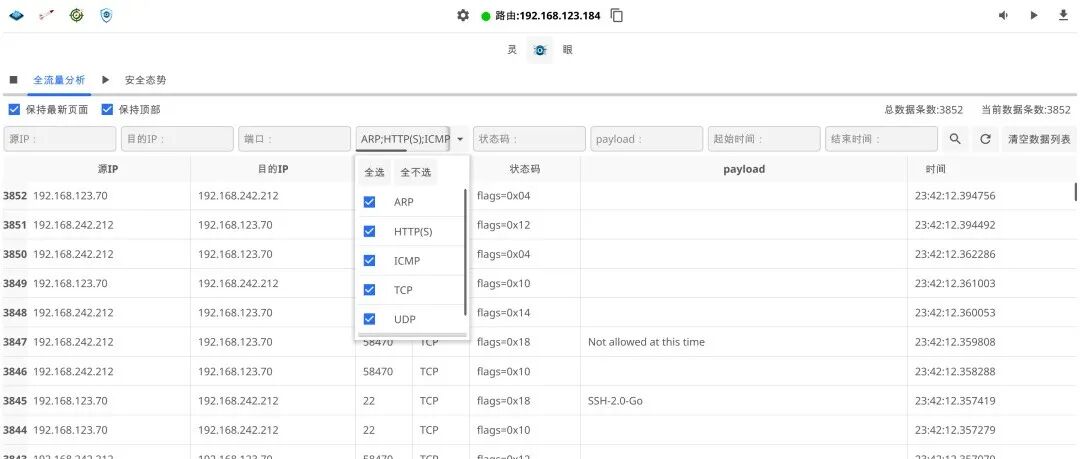Open settings via the gear icon
The image size is (1080, 459).
pyautogui.click(x=463, y=15)
